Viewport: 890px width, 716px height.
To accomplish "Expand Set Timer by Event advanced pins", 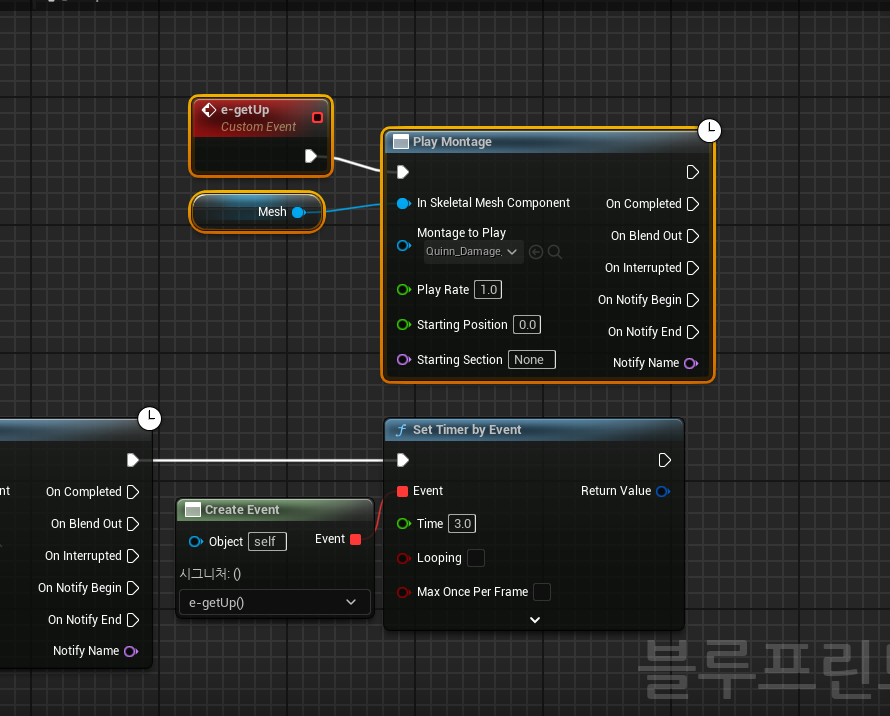I will pyautogui.click(x=535, y=620).
